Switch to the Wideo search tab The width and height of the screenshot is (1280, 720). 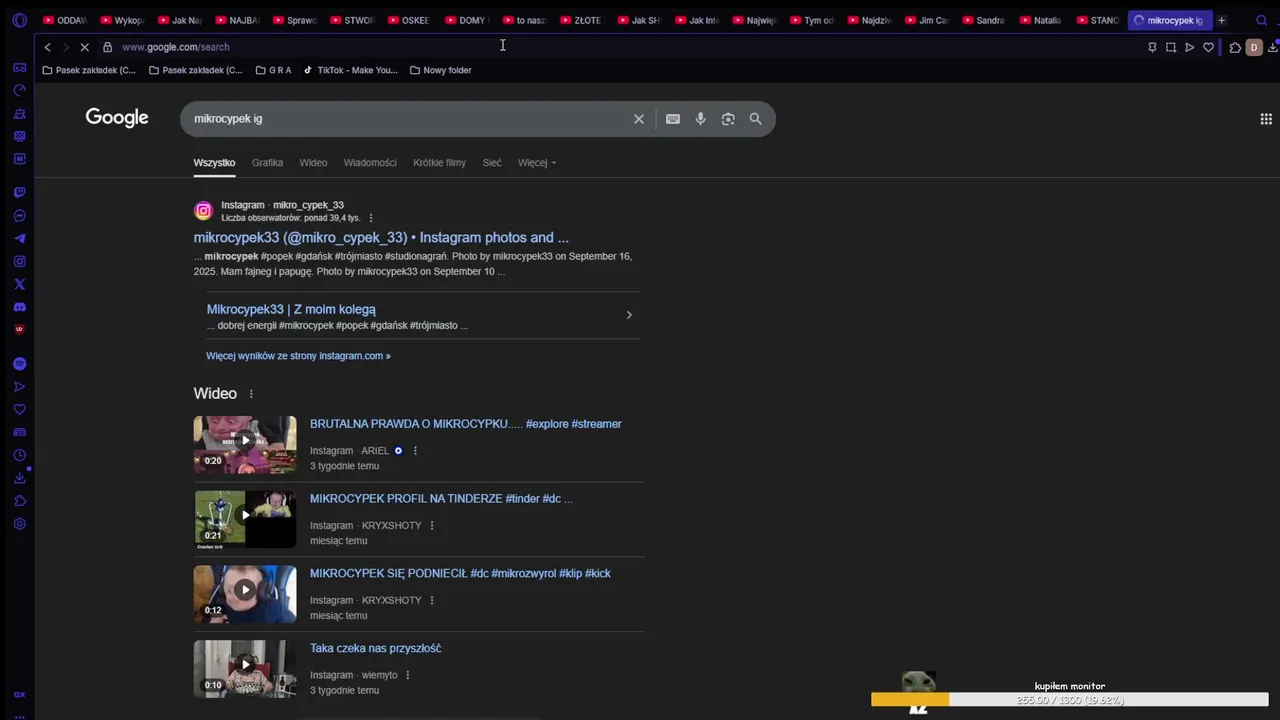click(313, 163)
